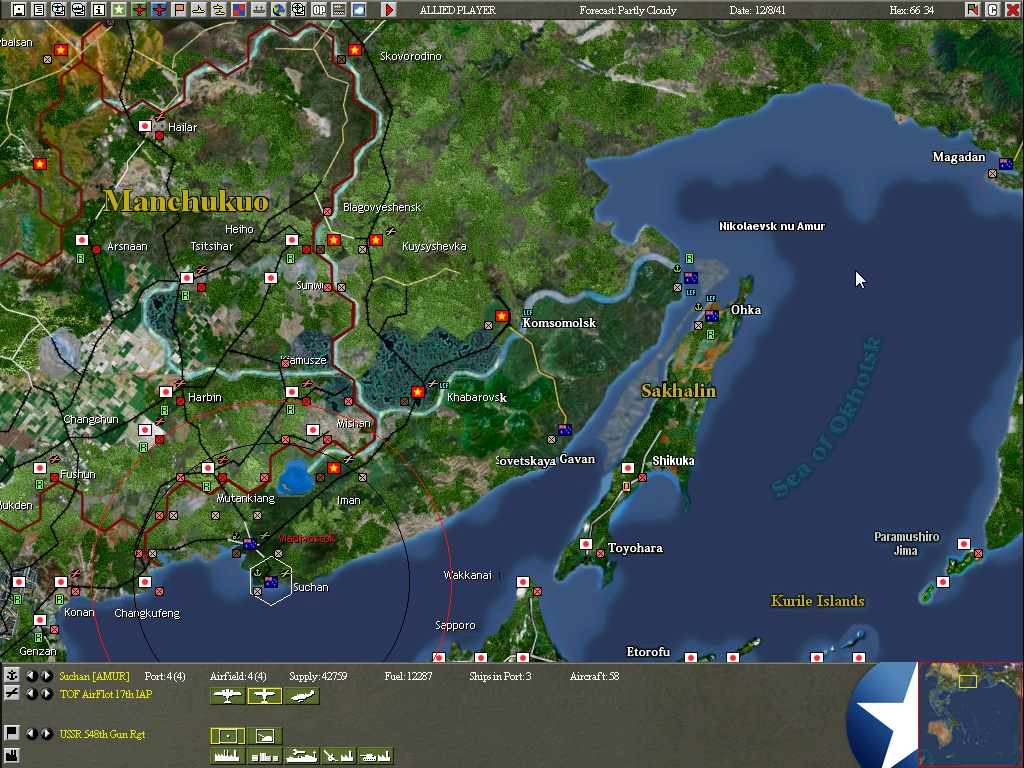Open Suchan [AMUR] base name link

94,676
